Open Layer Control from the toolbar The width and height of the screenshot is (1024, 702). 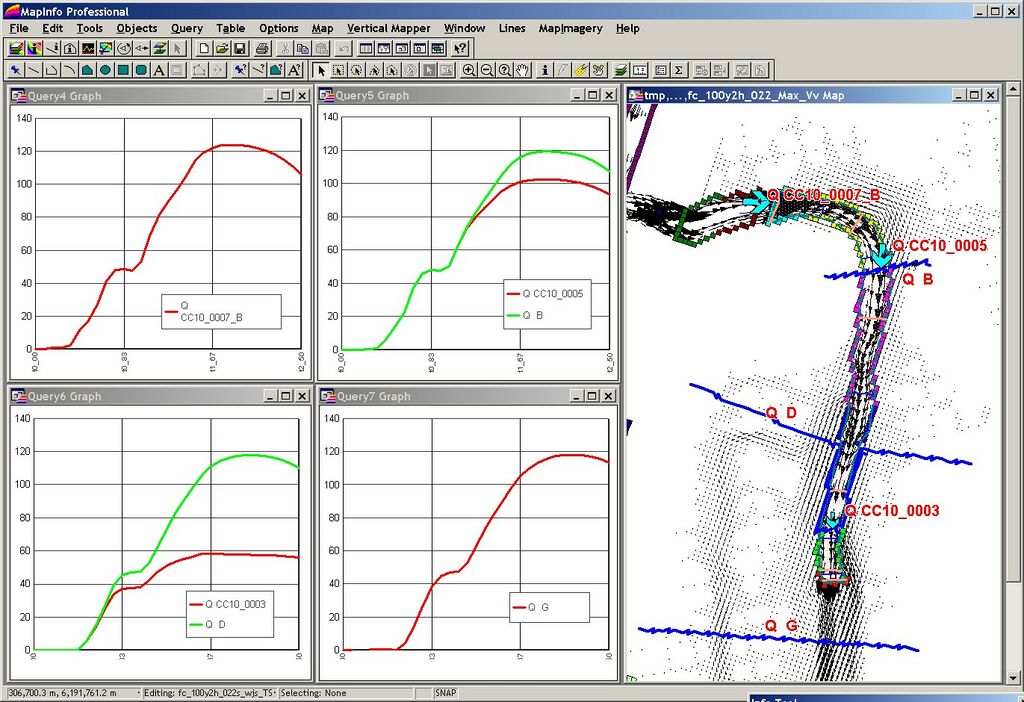(x=621, y=70)
